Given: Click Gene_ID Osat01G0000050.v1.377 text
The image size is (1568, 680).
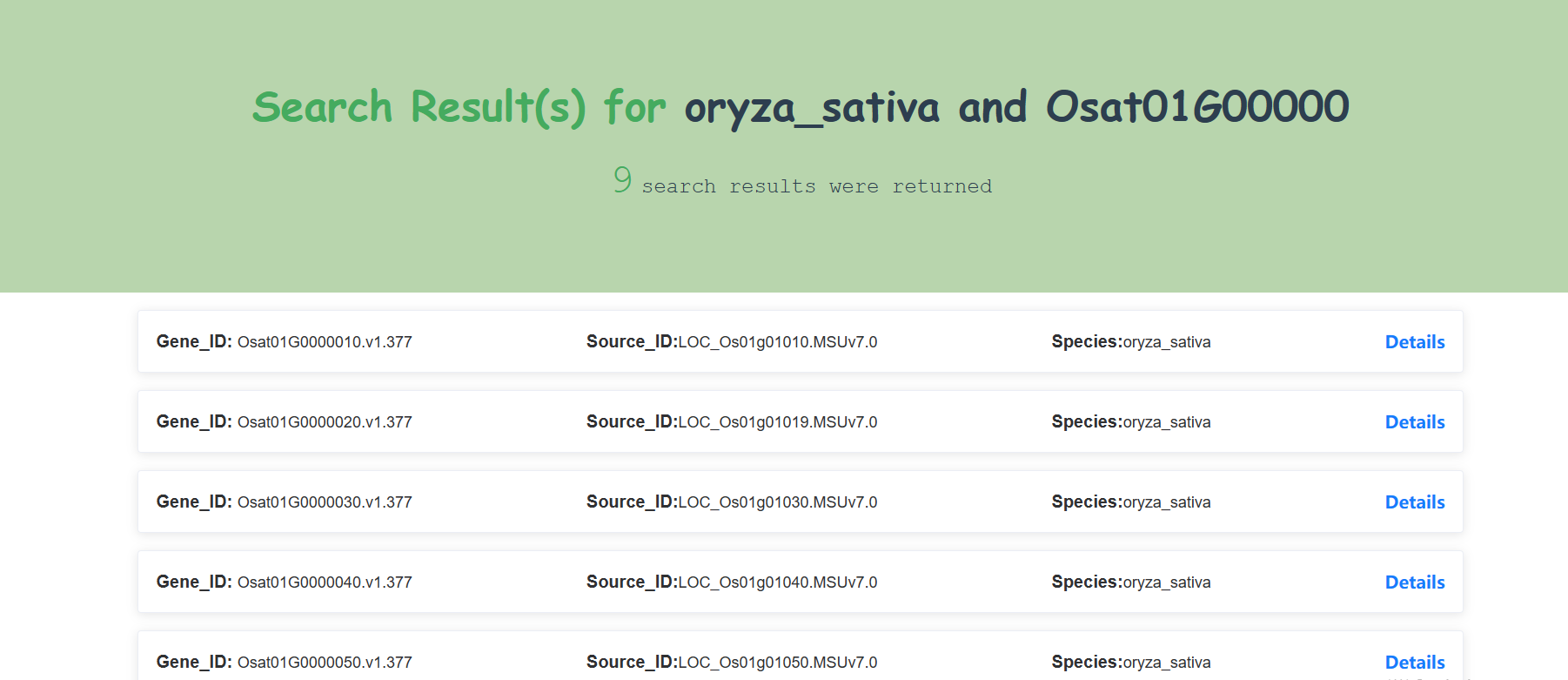Looking at the screenshot, I should pyautogui.click(x=324, y=663).
